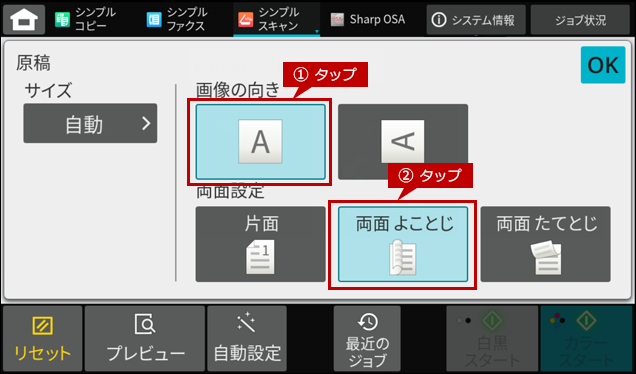
Task: Open シンプルファクス mode
Action: 178,19
